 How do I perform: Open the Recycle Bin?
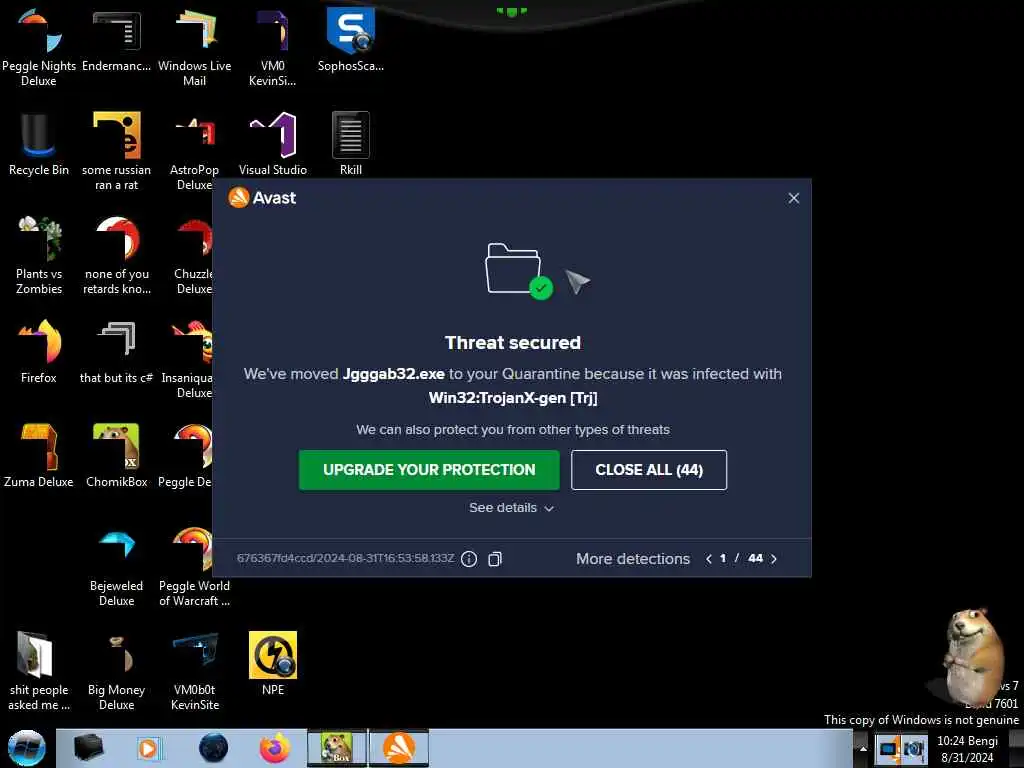pyautogui.click(x=39, y=144)
